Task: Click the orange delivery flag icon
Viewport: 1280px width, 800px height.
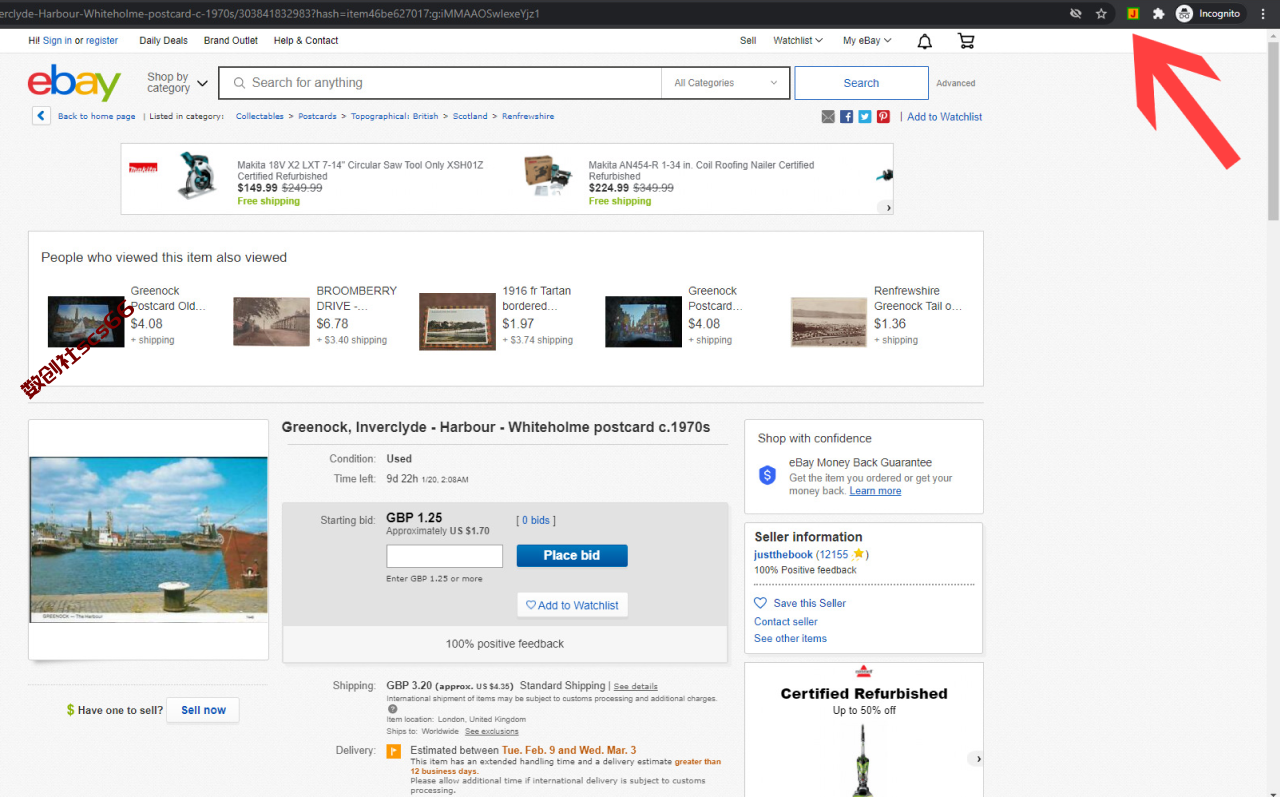Action: pyautogui.click(x=394, y=751)
